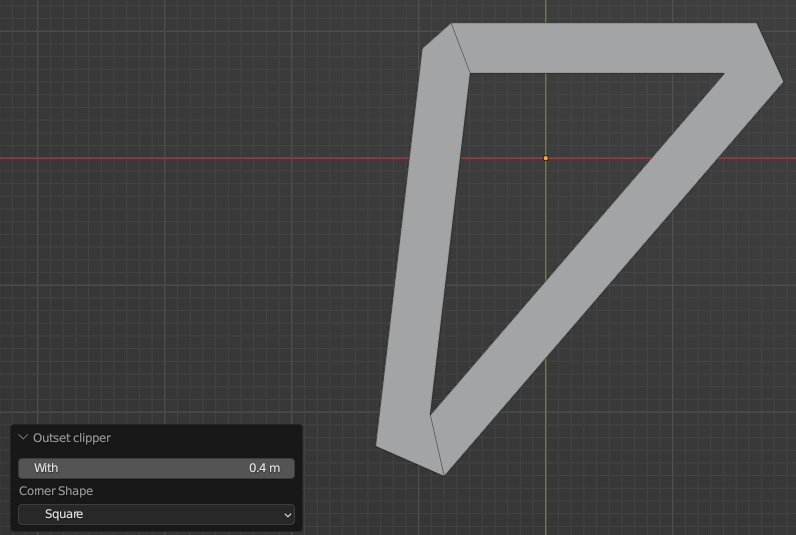Image resolution: width=796 pixels, height=535 pixels.
Task: Click the Corner Shape label
Action: click(56, 491)
